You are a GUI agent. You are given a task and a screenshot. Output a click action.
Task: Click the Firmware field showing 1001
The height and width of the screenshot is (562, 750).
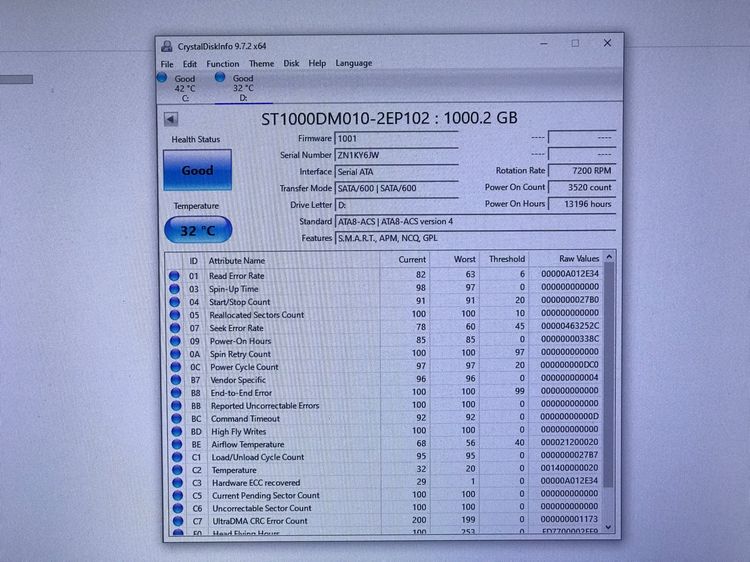click(396, 139)
